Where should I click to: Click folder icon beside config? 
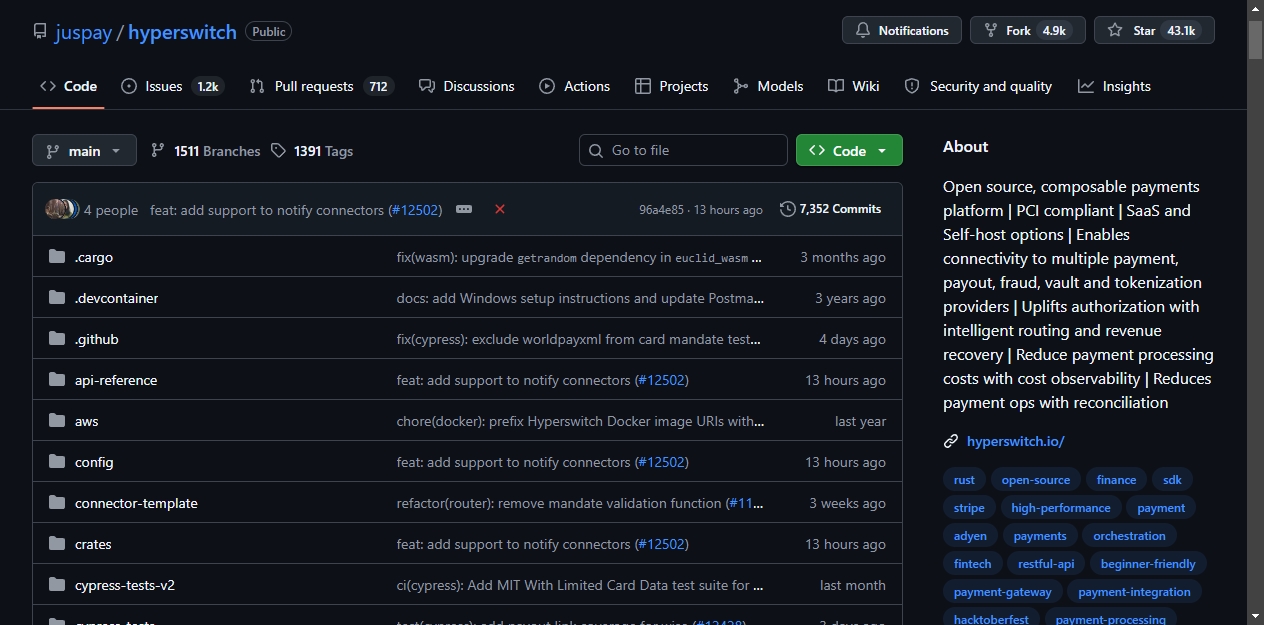click(x=57, y=462)
